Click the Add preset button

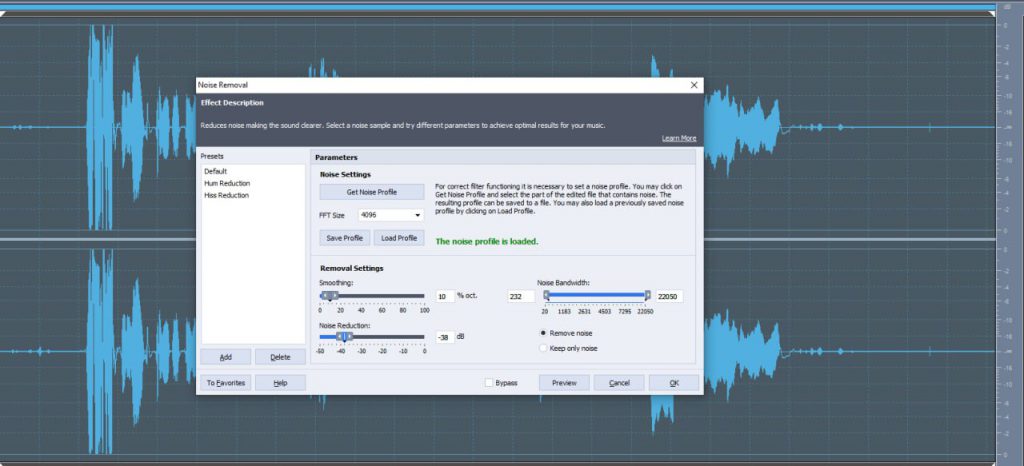coord(225,357)
